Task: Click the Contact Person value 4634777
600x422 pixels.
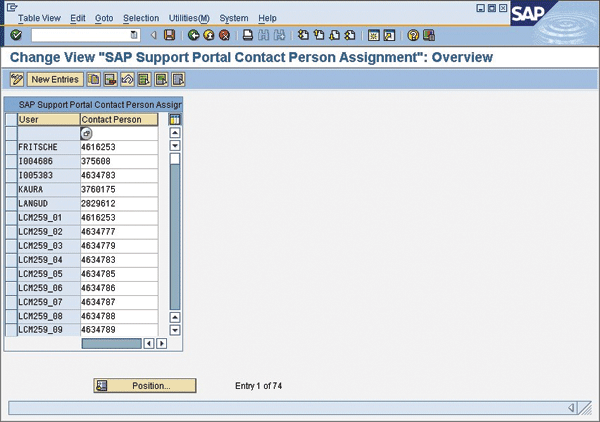Action: [x=119, y=232]
